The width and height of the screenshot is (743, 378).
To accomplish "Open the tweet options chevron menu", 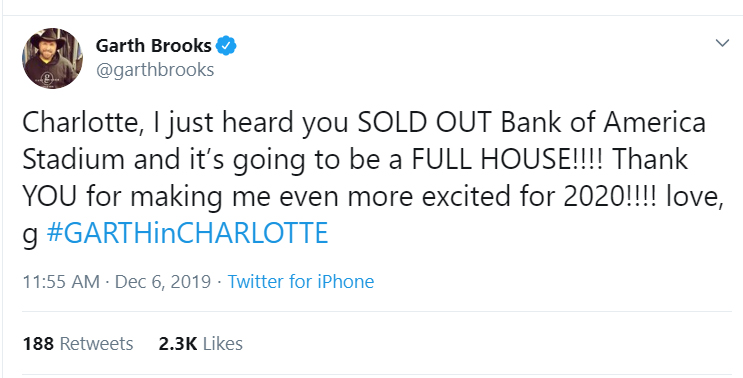I will 722,44.
